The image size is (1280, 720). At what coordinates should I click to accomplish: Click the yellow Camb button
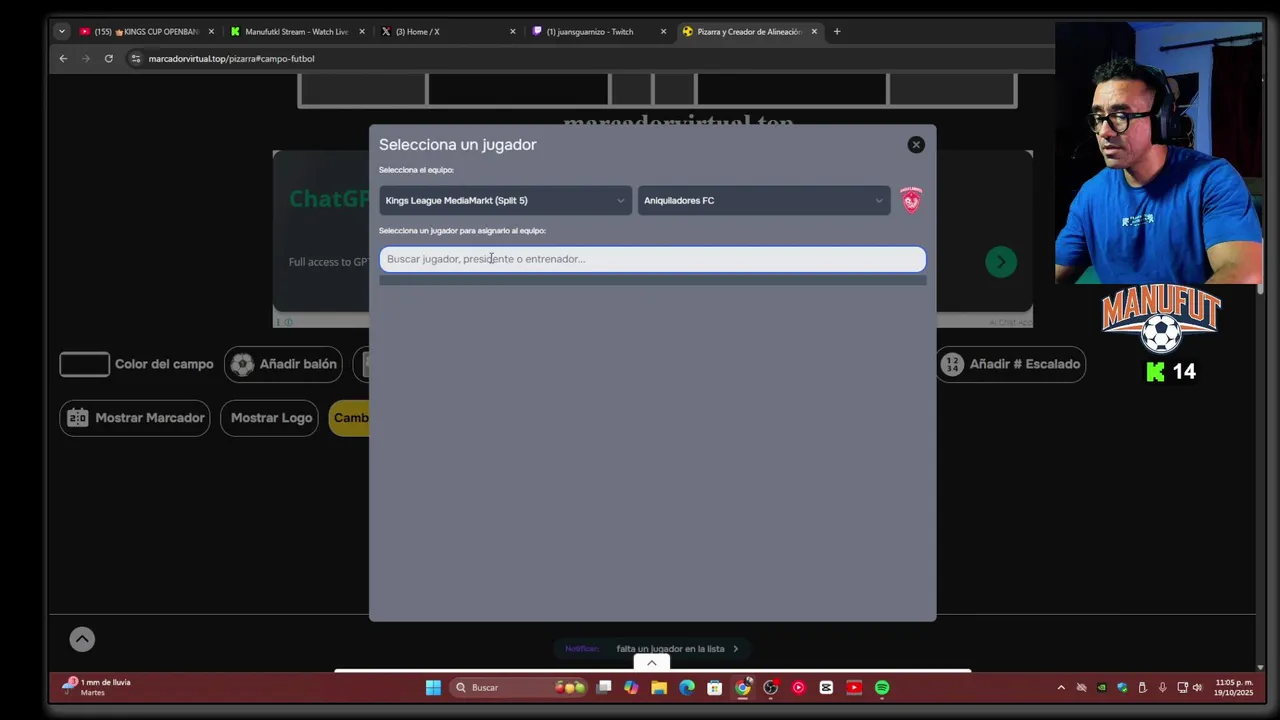[x=349, y=418]
